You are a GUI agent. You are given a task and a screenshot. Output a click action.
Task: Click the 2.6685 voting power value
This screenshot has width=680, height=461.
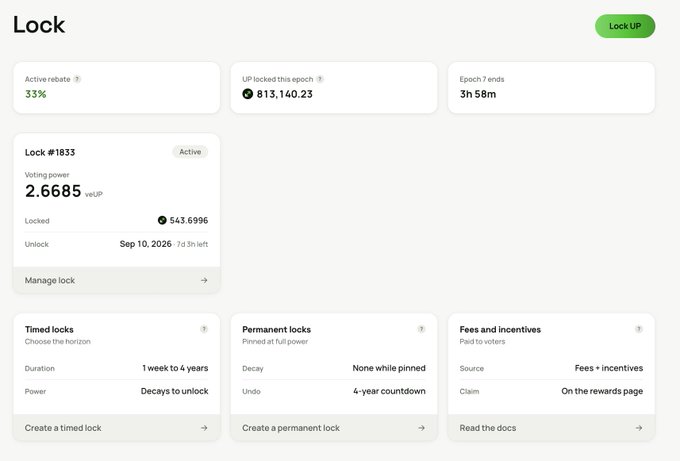click(53, 191)
